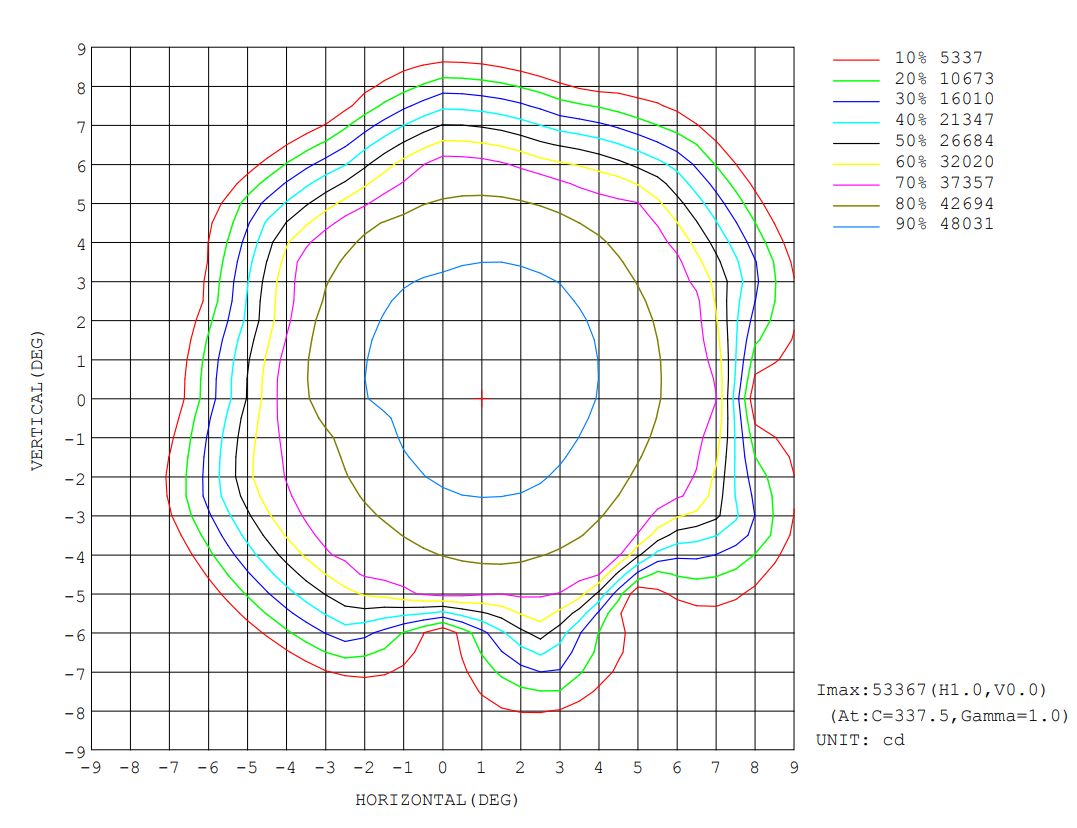Select the '50% 26684' legend label
Image resolution: width=1077 pixels, height=828 pixels.
click(x=929, y=141)
